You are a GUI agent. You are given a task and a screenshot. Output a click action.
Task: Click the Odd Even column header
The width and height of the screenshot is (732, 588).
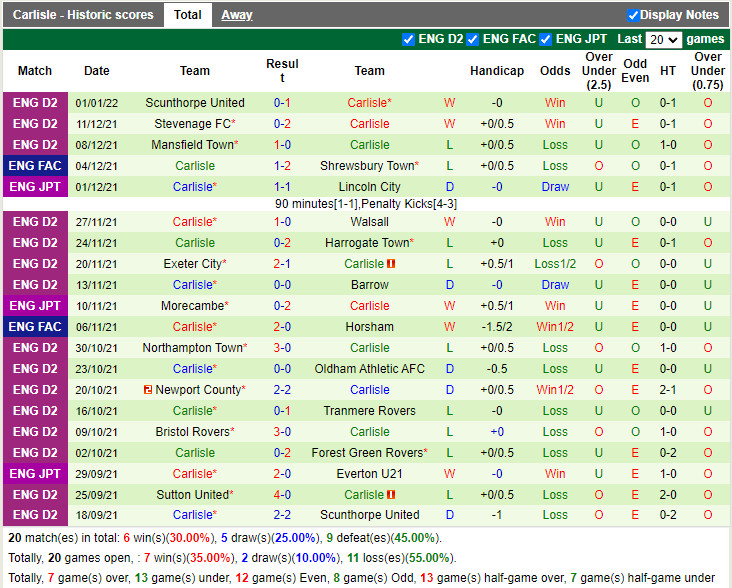click(x=635, y=71)
